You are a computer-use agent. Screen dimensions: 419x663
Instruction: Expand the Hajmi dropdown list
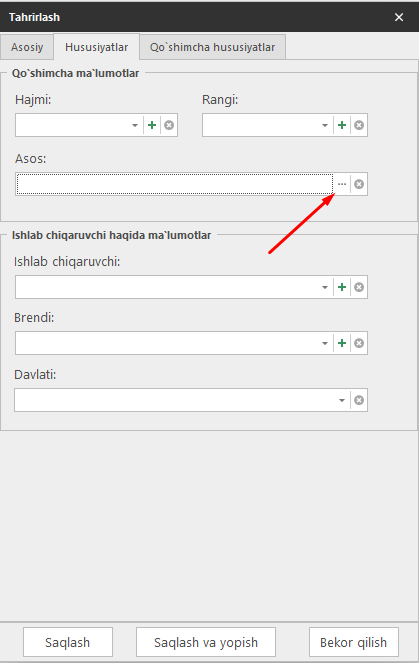click(x=135, y=125)
